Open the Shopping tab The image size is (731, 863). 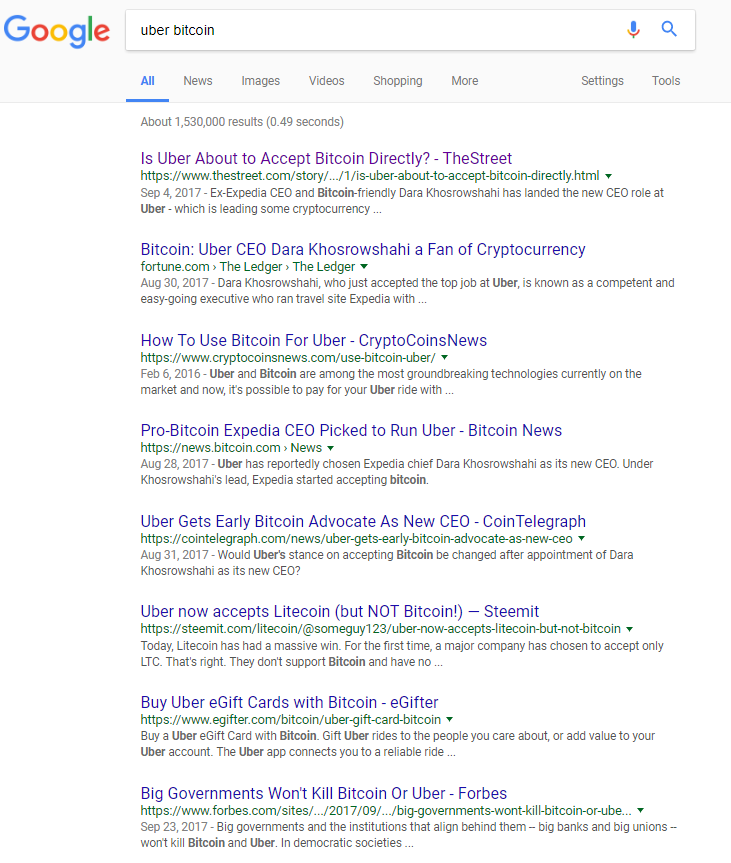click(397, 81)
